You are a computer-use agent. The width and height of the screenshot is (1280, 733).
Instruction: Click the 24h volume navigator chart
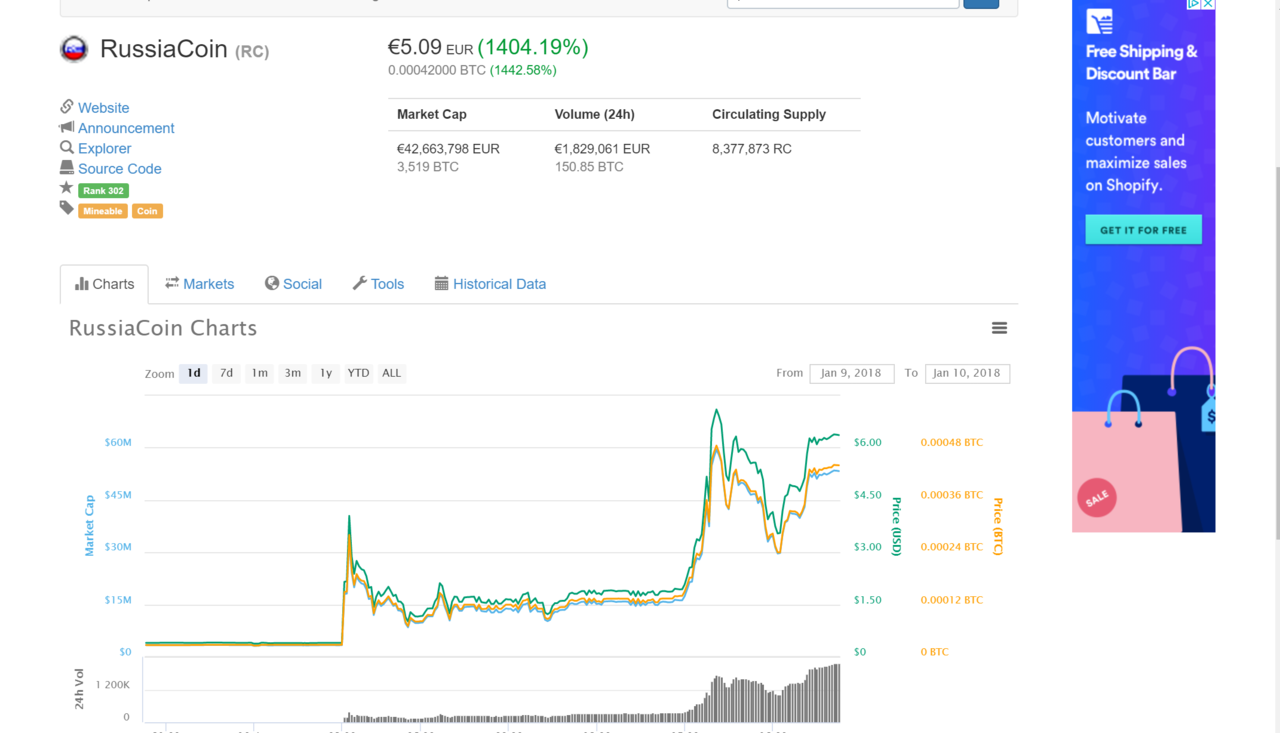tap(492, 691)
